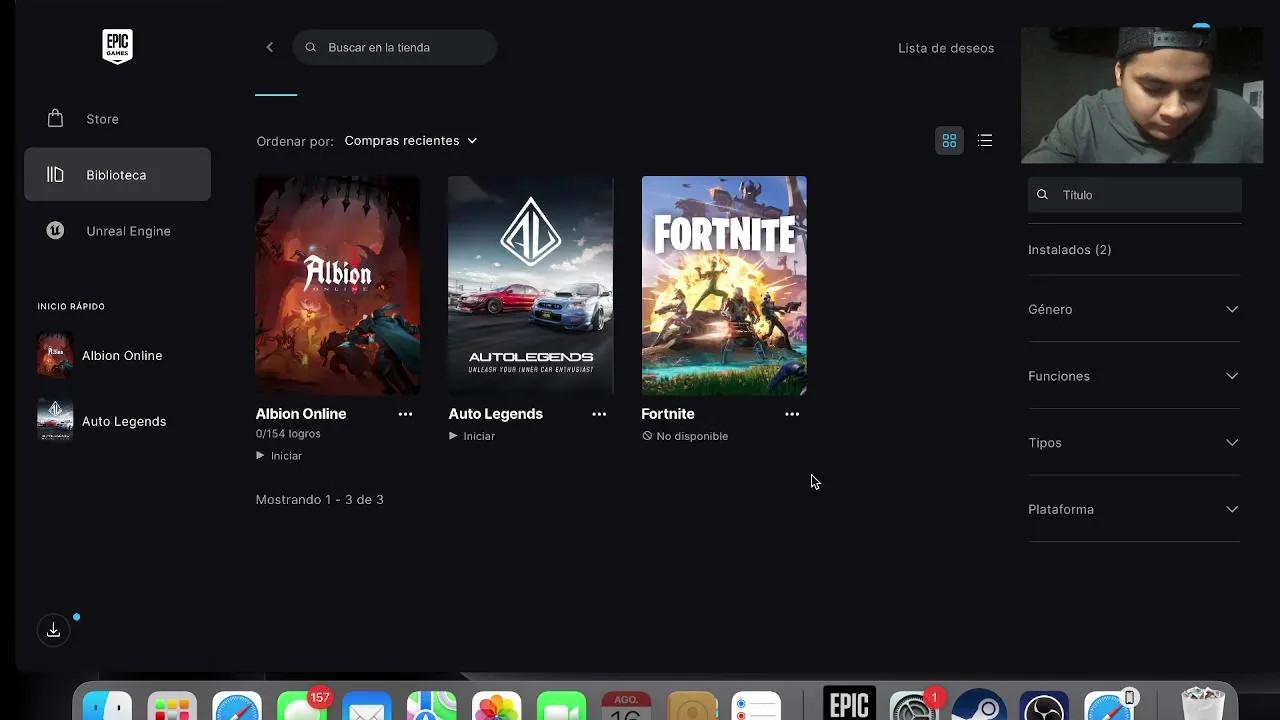This screenshot has height=720, width=1280.
Task: Open Auto Legends options menu (three dots)
Action: pyautogui.click(x=599, y=414)
